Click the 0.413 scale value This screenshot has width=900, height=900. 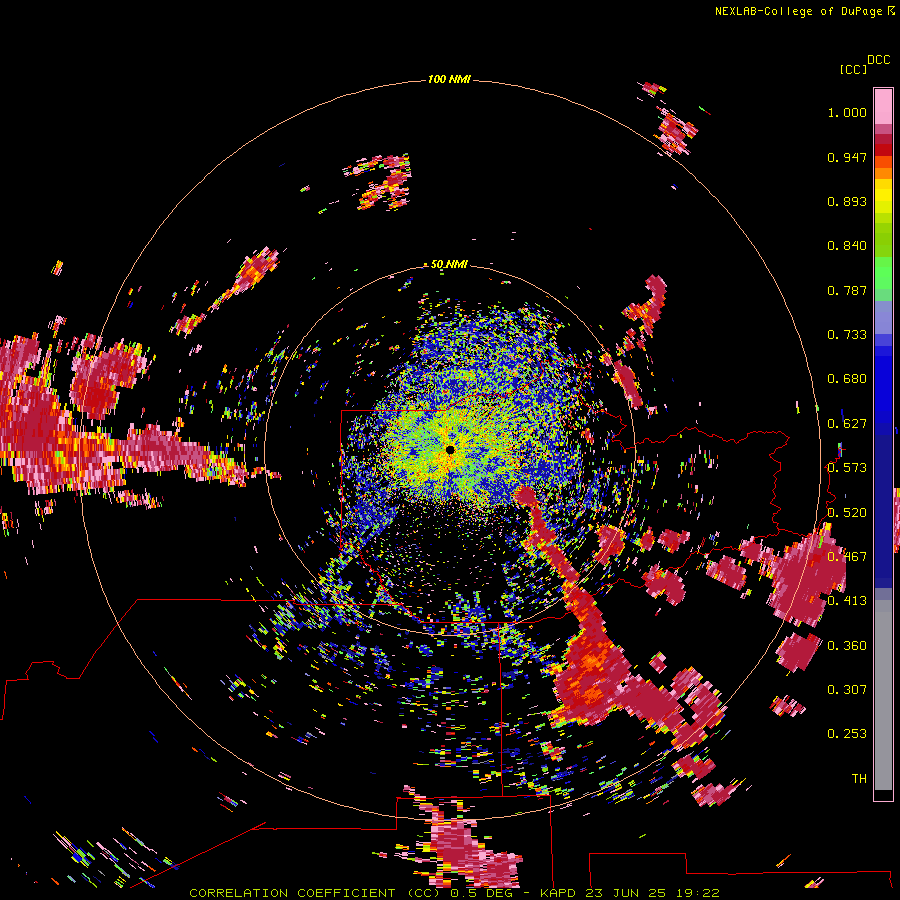[847, 601]
